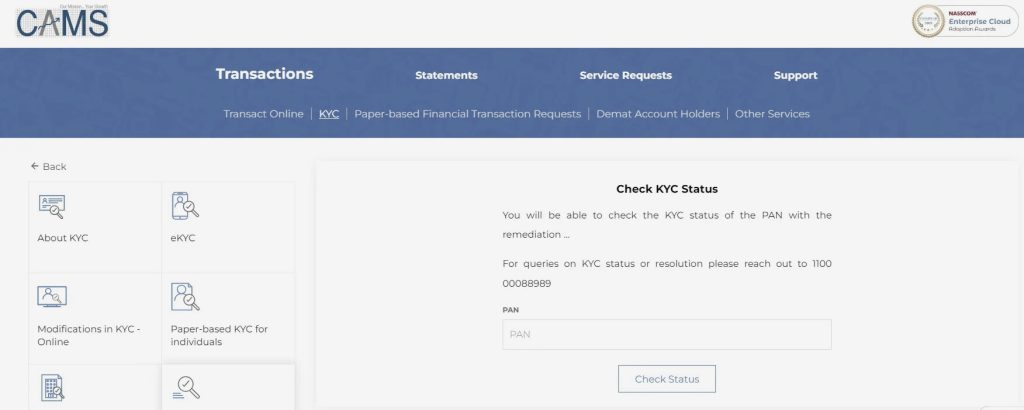The width and height of the screenshot is (1024, 410).
Task: Go back using the Back arrow
Action: point(48,166)
